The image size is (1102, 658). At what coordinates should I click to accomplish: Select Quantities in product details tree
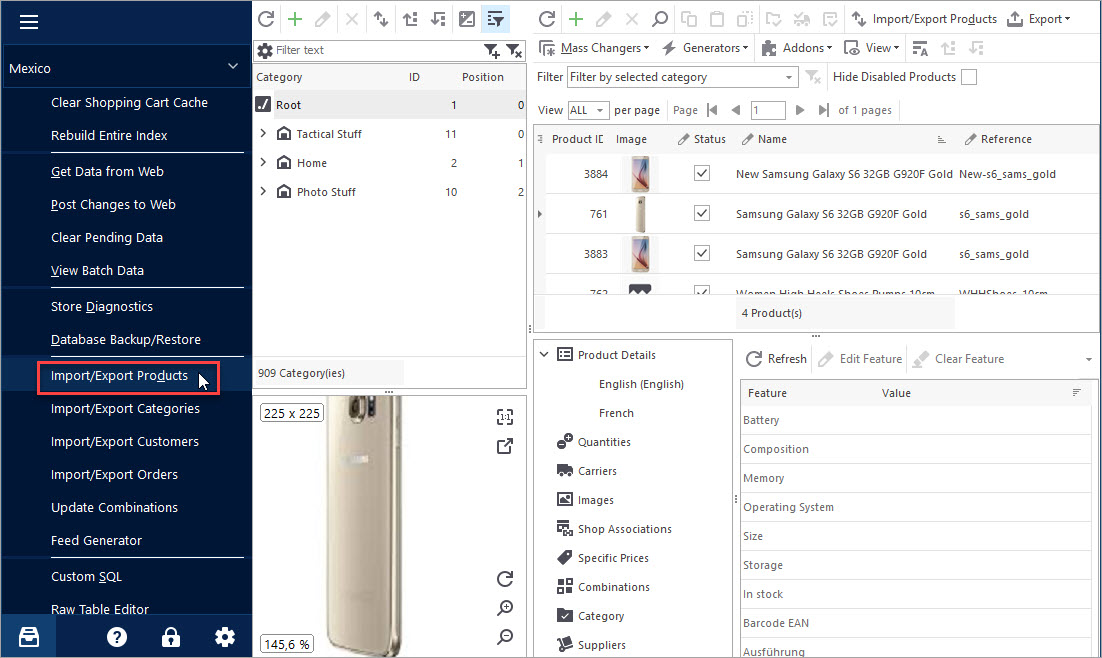pos(604,442)
